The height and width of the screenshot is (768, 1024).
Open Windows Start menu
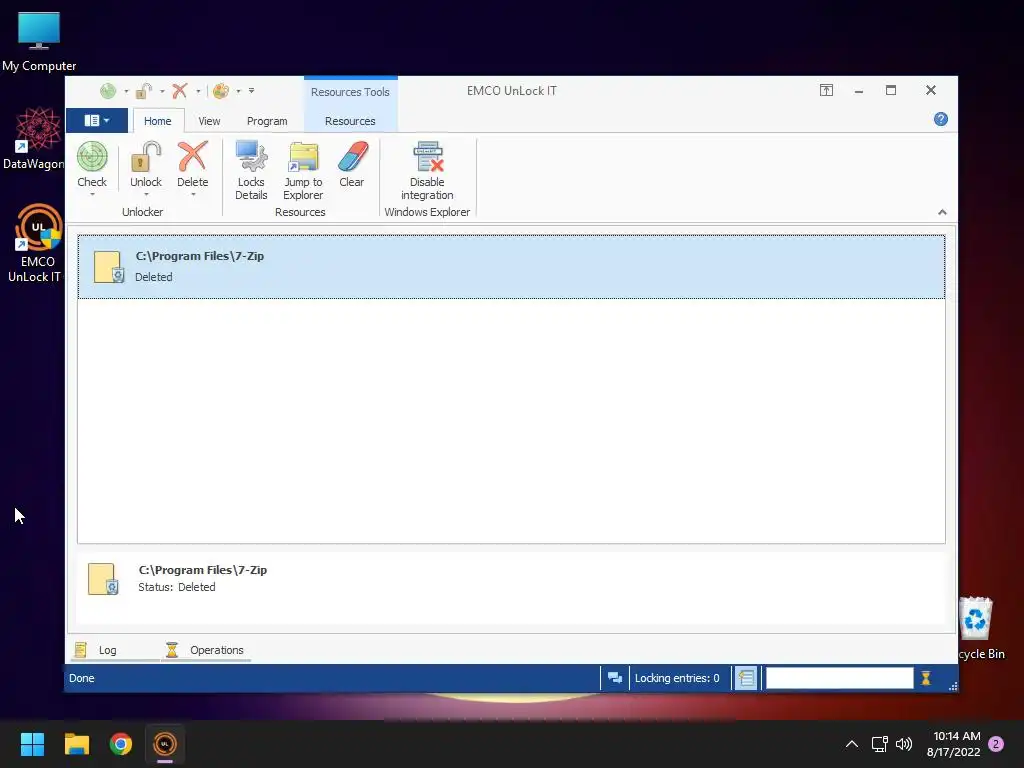point(32,744)
